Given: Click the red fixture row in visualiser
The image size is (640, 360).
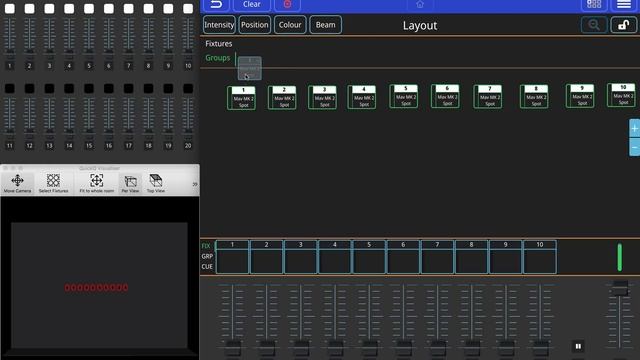Looking at the screenshot, I should 96,288.
